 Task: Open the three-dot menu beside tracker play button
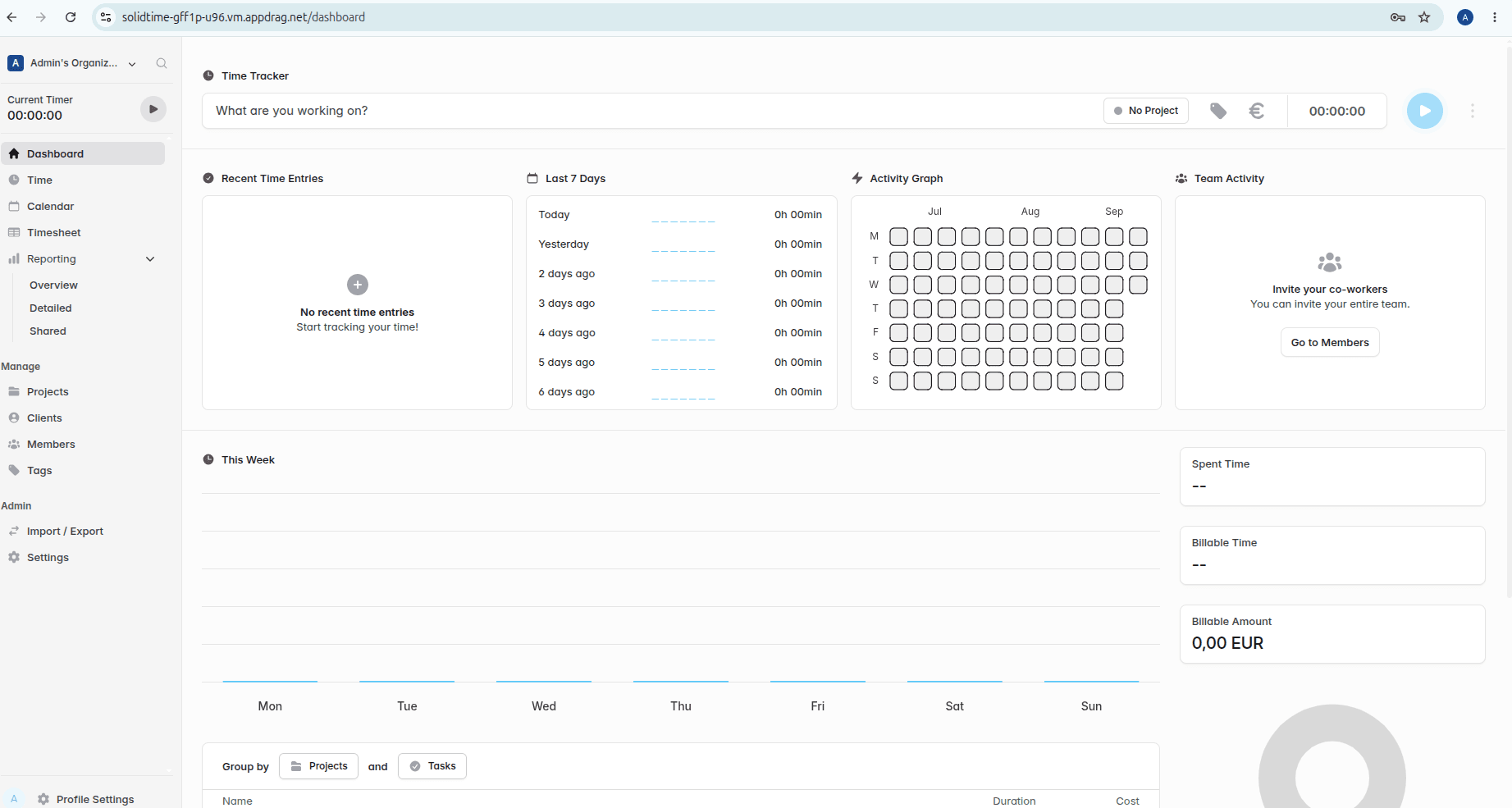1473,111
